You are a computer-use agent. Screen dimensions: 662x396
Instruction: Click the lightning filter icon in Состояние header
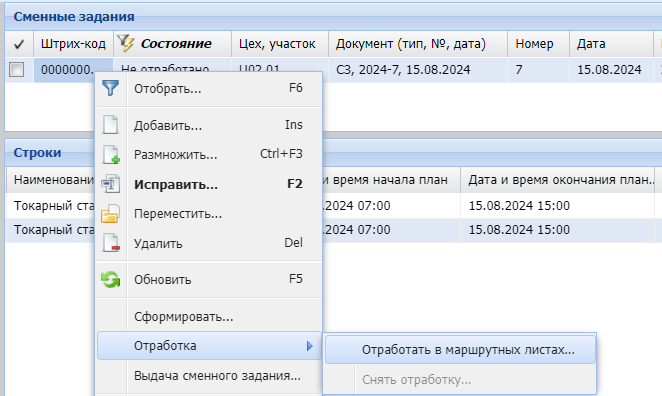[x=126, y=43]
